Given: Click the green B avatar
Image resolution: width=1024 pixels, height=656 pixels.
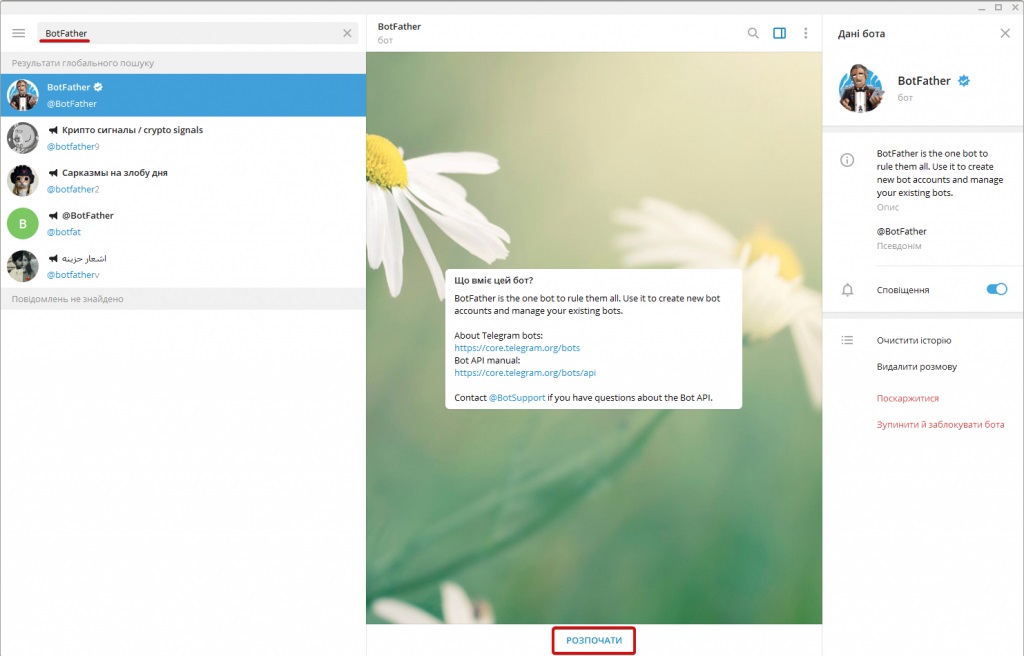Looking at the screenshot, I should [23, 223].
